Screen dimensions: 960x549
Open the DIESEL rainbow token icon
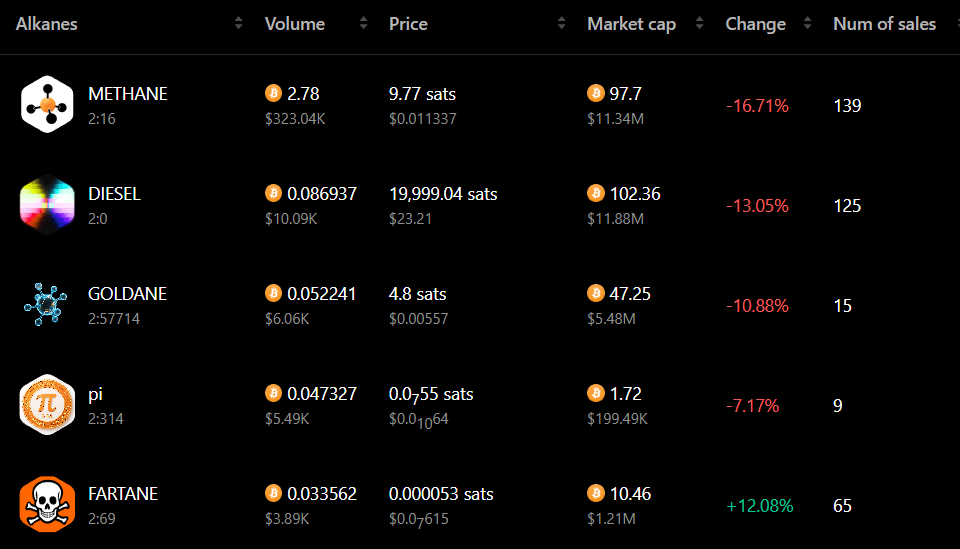pos(47,204)
